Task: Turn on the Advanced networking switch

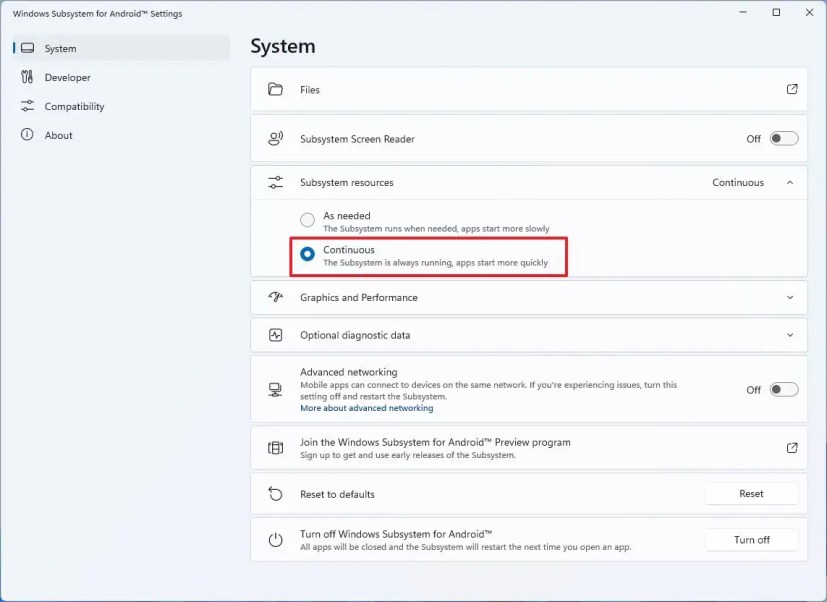Action: (784, 389)
